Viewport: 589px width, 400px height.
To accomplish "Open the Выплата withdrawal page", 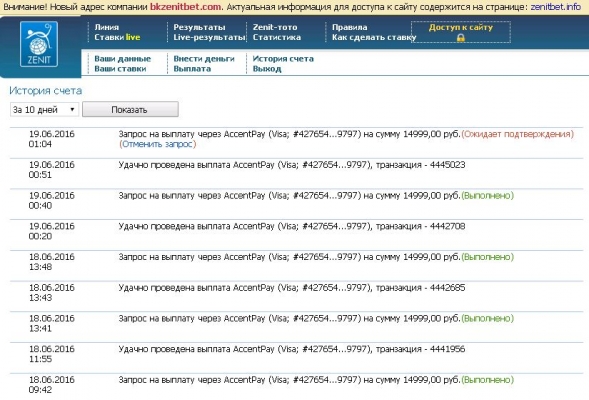I will [x=192, y=69].
